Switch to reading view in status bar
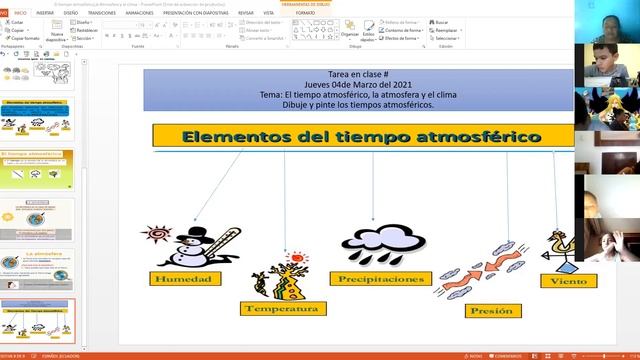 (x=561, y=356)
